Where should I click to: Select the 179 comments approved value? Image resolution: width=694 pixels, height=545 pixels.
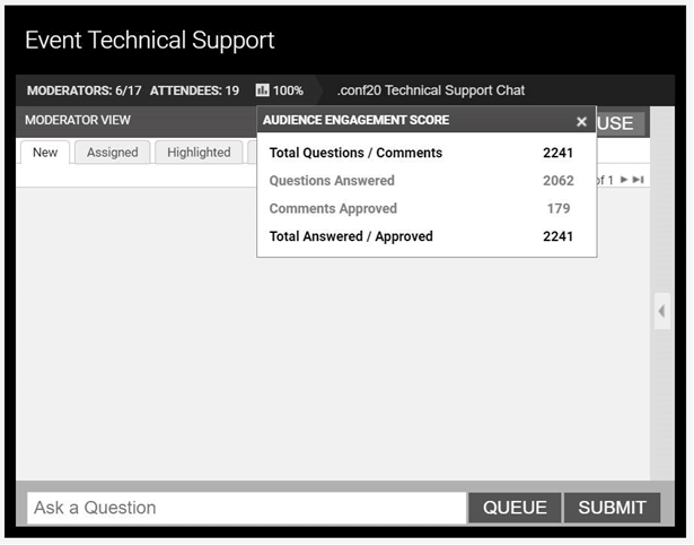click(559, 209)
